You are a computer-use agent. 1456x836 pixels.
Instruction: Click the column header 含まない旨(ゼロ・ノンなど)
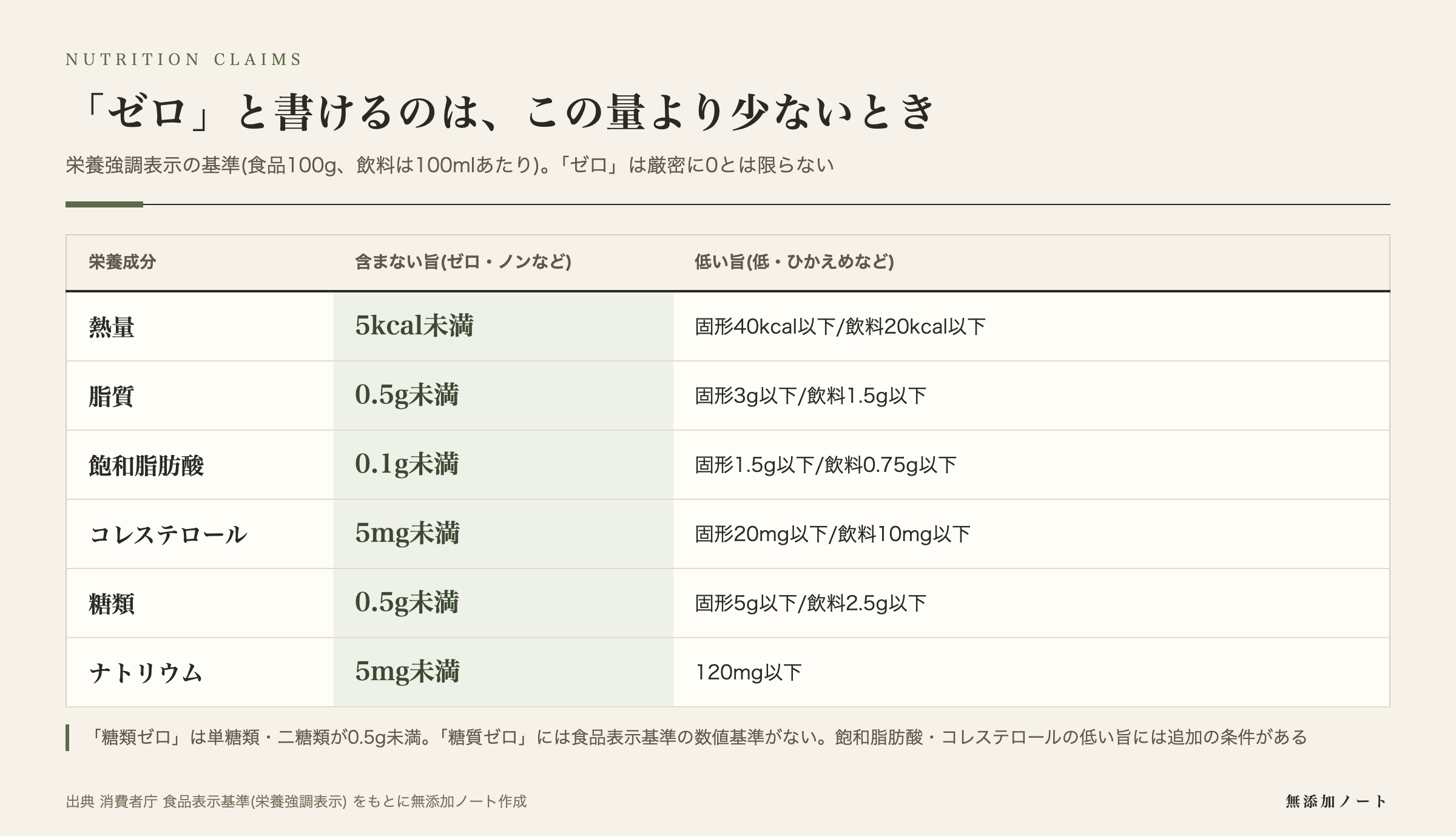click(x=463, y=262)
